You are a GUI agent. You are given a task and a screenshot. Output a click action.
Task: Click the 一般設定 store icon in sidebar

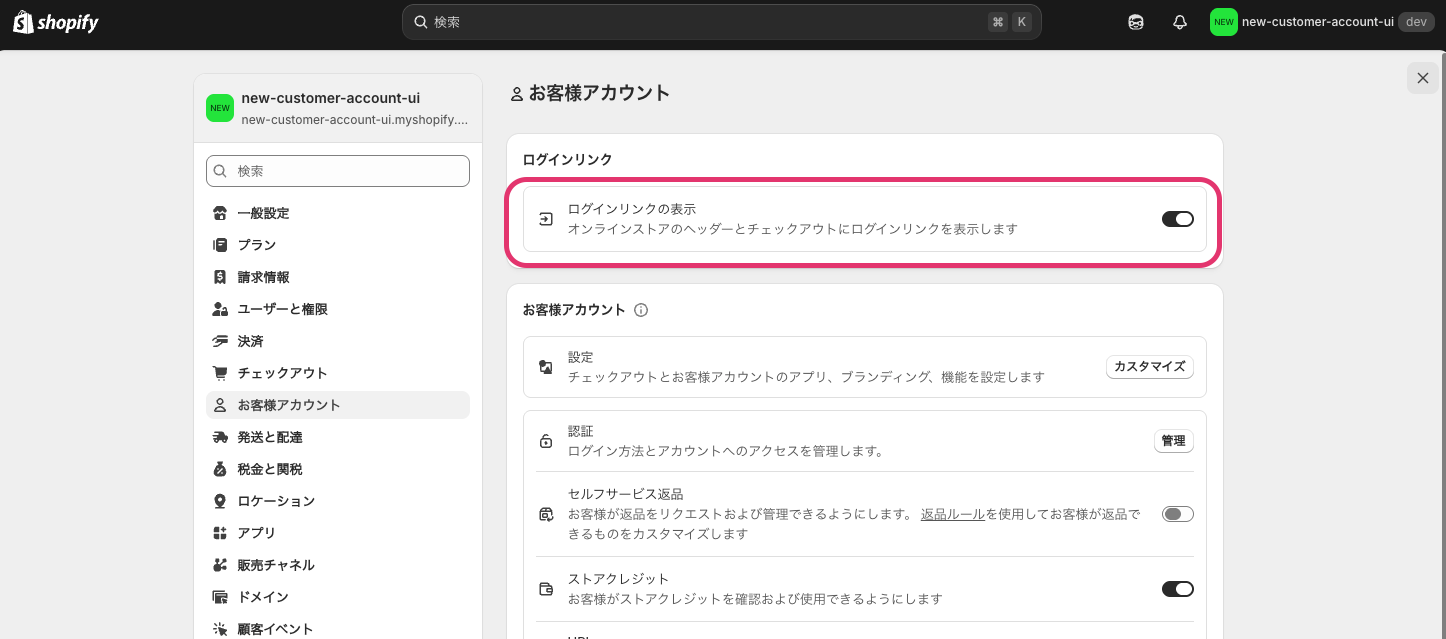click(220, 213)
